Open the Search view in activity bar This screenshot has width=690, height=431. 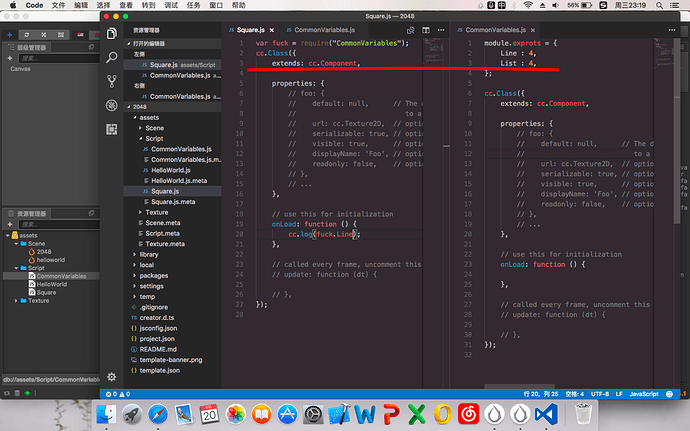coord(112,58)
